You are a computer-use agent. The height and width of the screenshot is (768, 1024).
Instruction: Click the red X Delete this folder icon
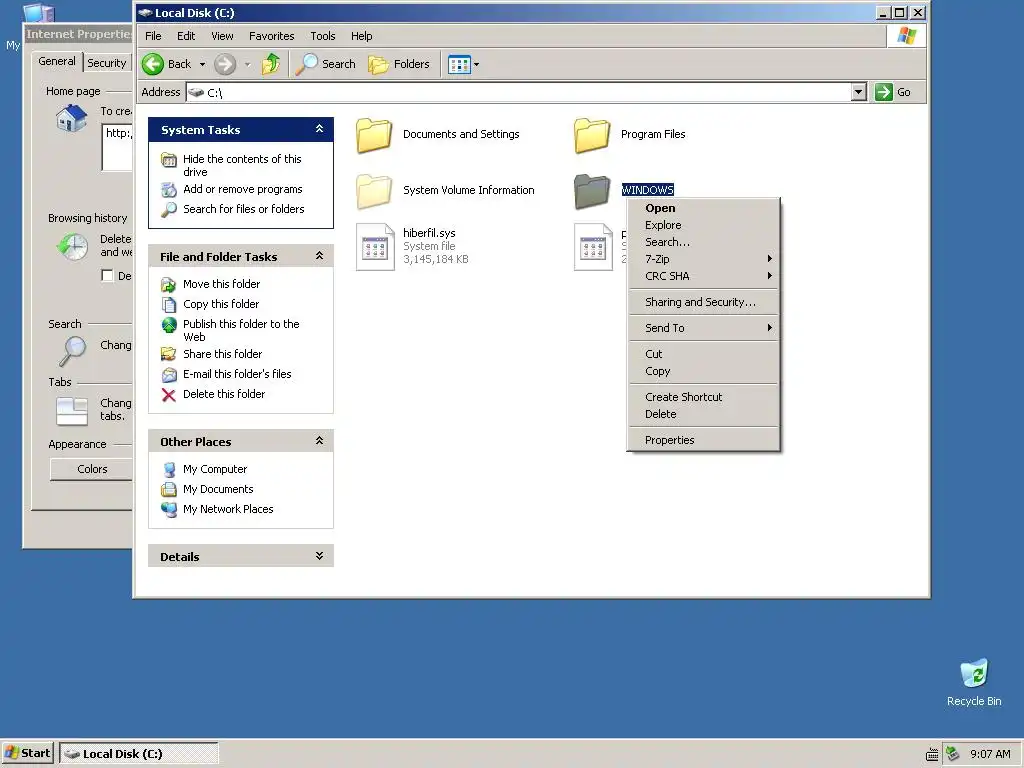[x=168, y=394]
